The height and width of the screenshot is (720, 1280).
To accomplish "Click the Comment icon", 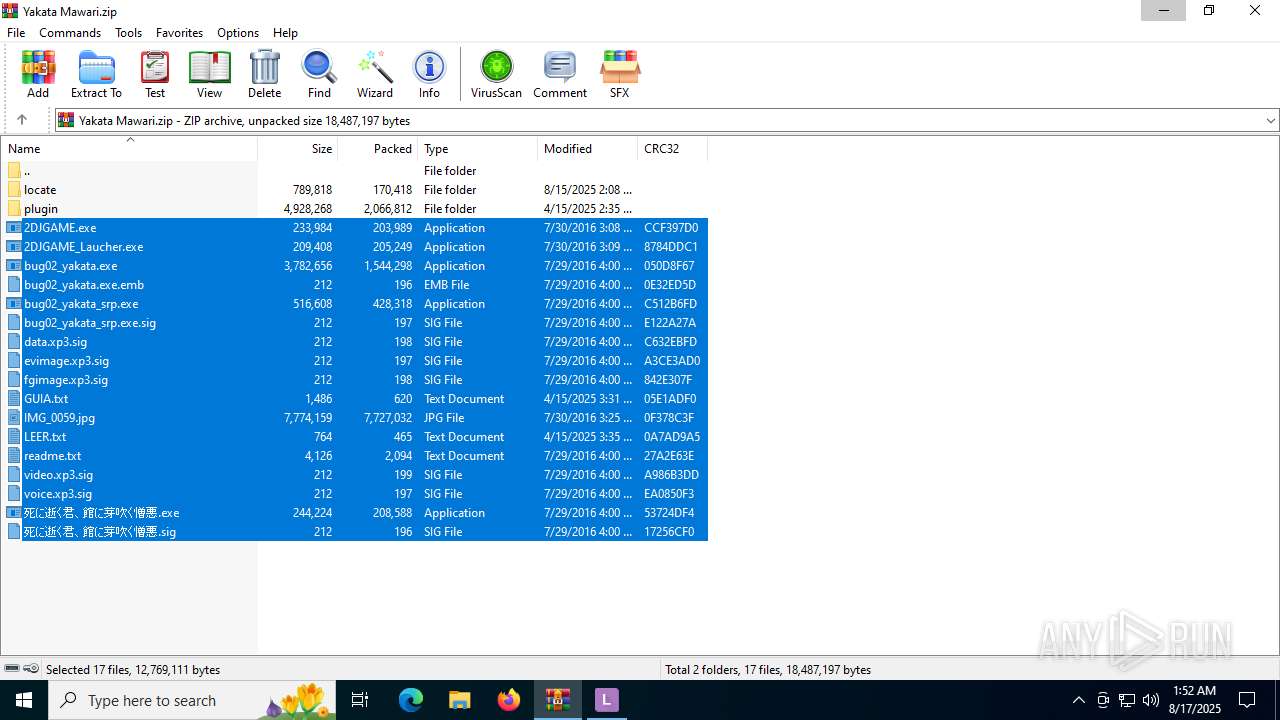I will (x=559, y=75).
